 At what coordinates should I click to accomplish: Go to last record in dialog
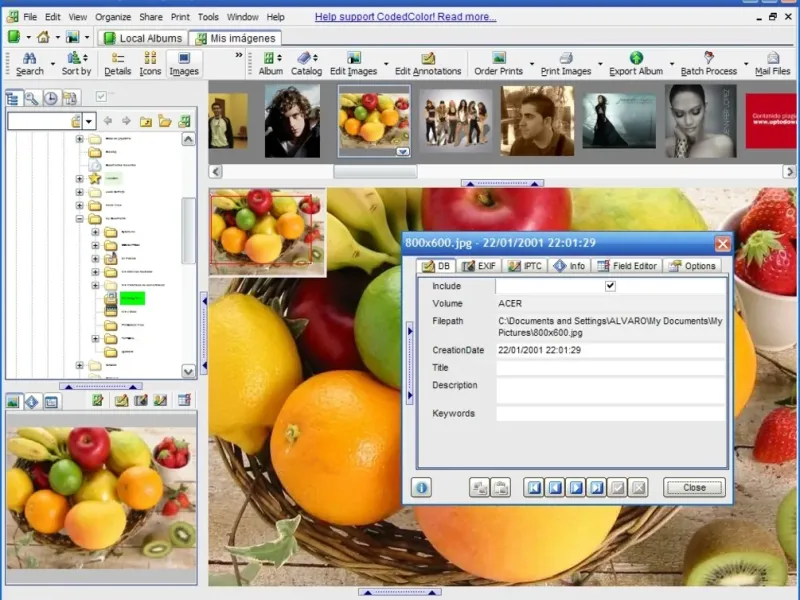596,488
